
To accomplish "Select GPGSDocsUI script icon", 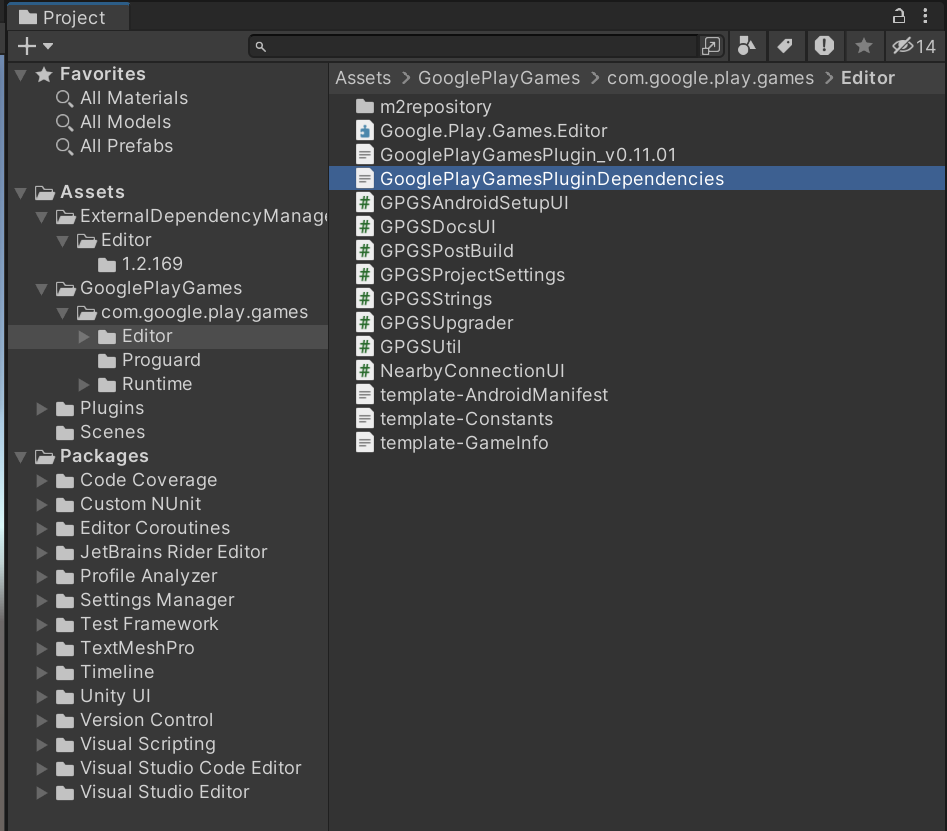I will click(x=365, y=226).
